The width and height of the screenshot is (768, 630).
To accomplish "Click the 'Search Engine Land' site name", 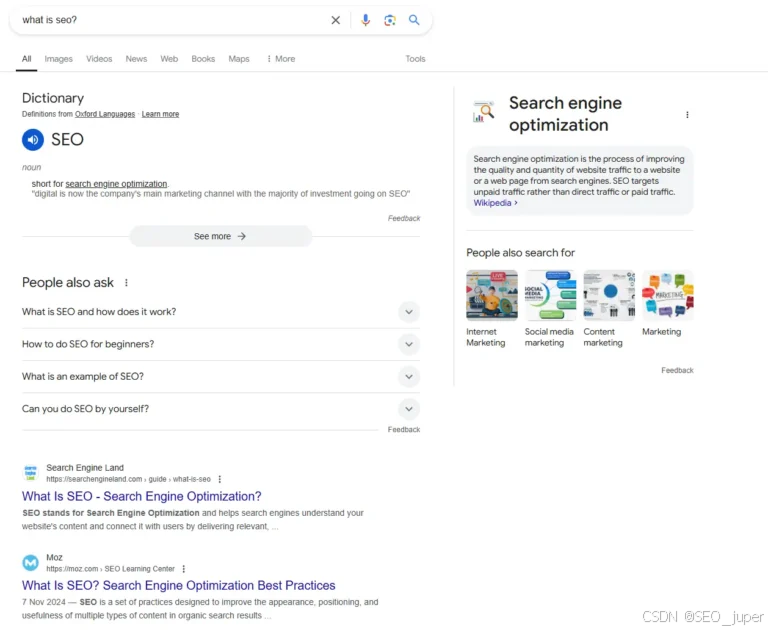I will pos(85,468).
